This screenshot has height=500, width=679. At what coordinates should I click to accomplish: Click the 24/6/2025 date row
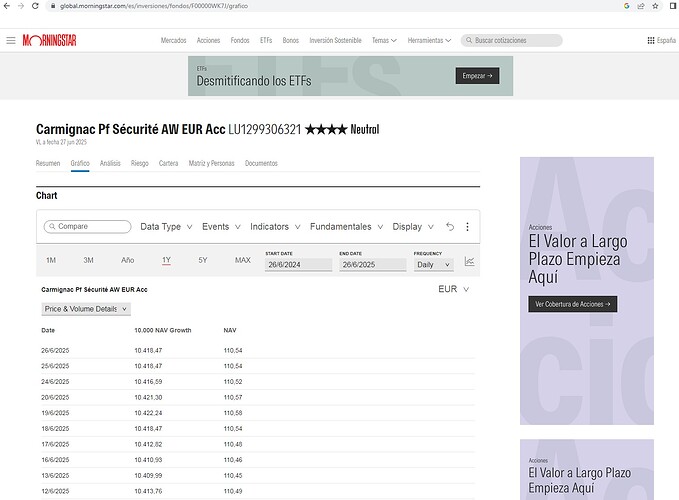[258, 381]
